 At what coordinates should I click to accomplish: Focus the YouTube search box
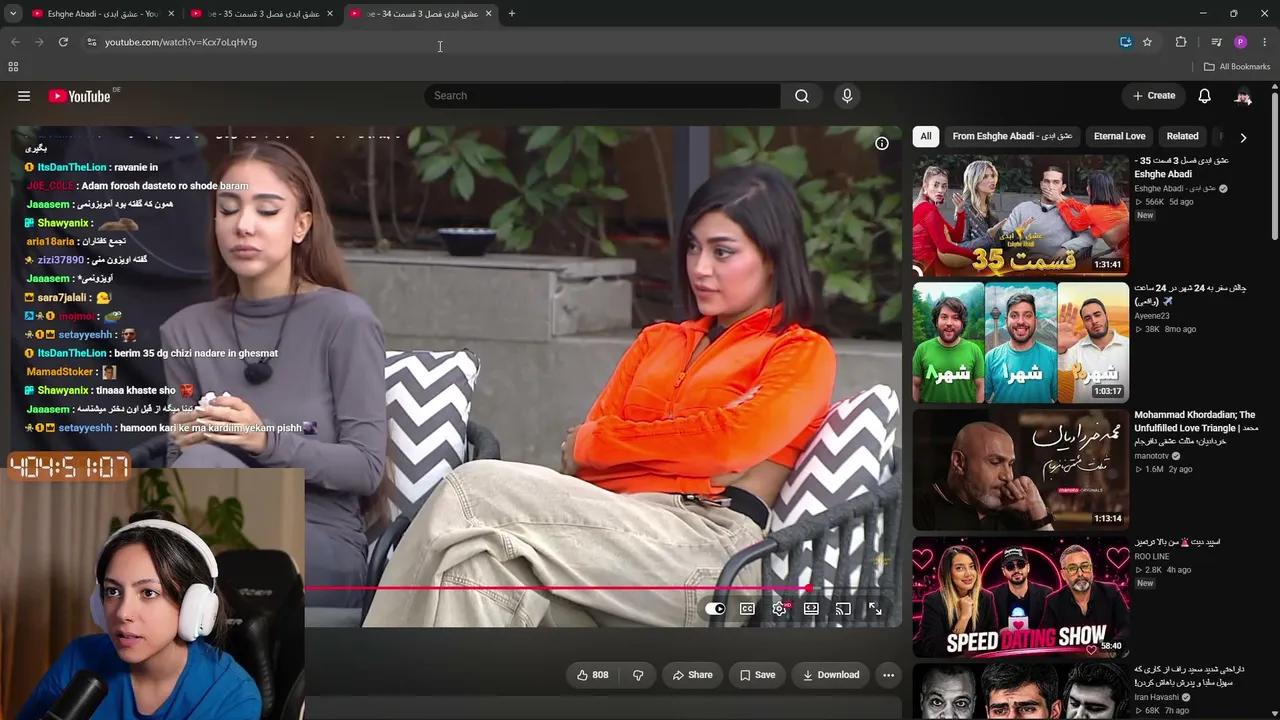tap(603, 96)
